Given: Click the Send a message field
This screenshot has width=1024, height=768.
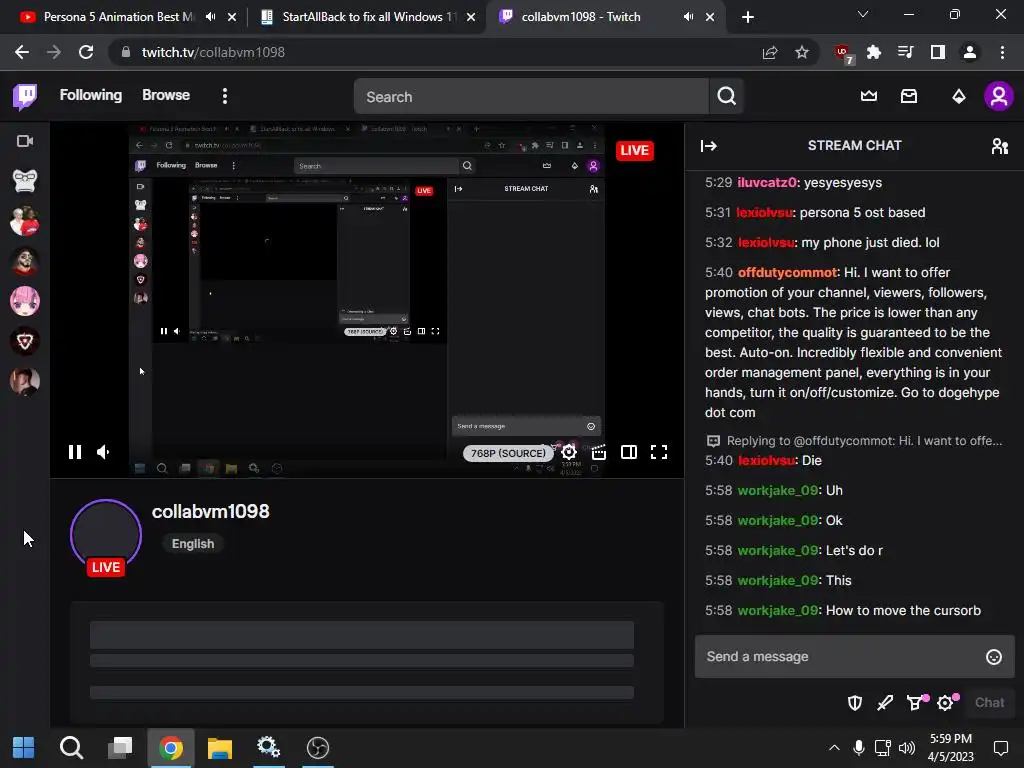Looking at the screenshot, I should [854, 656].
